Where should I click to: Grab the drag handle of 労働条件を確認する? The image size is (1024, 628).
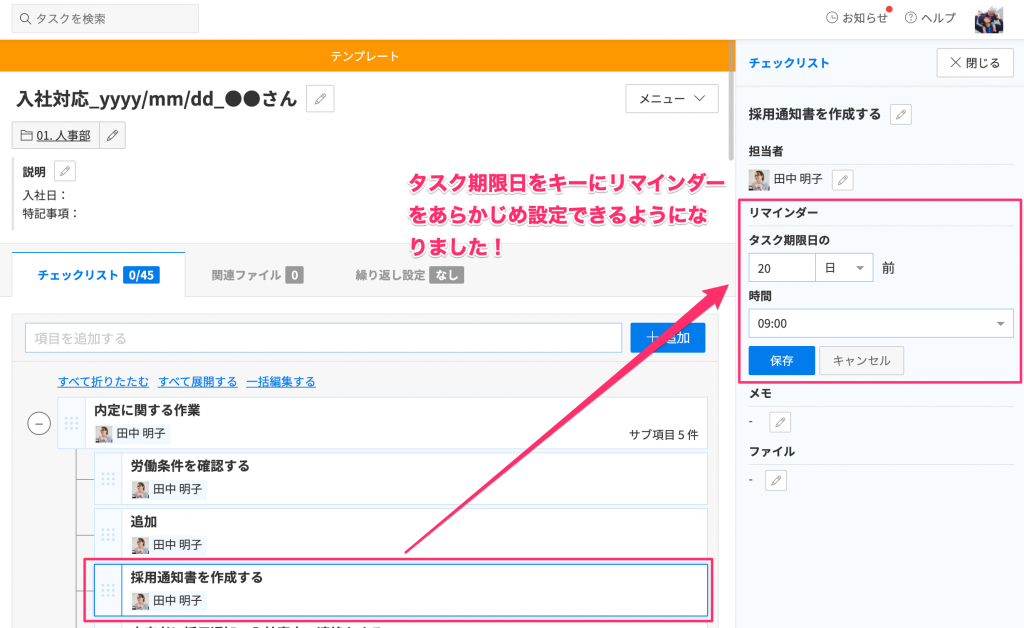click(x=108, y=479)
